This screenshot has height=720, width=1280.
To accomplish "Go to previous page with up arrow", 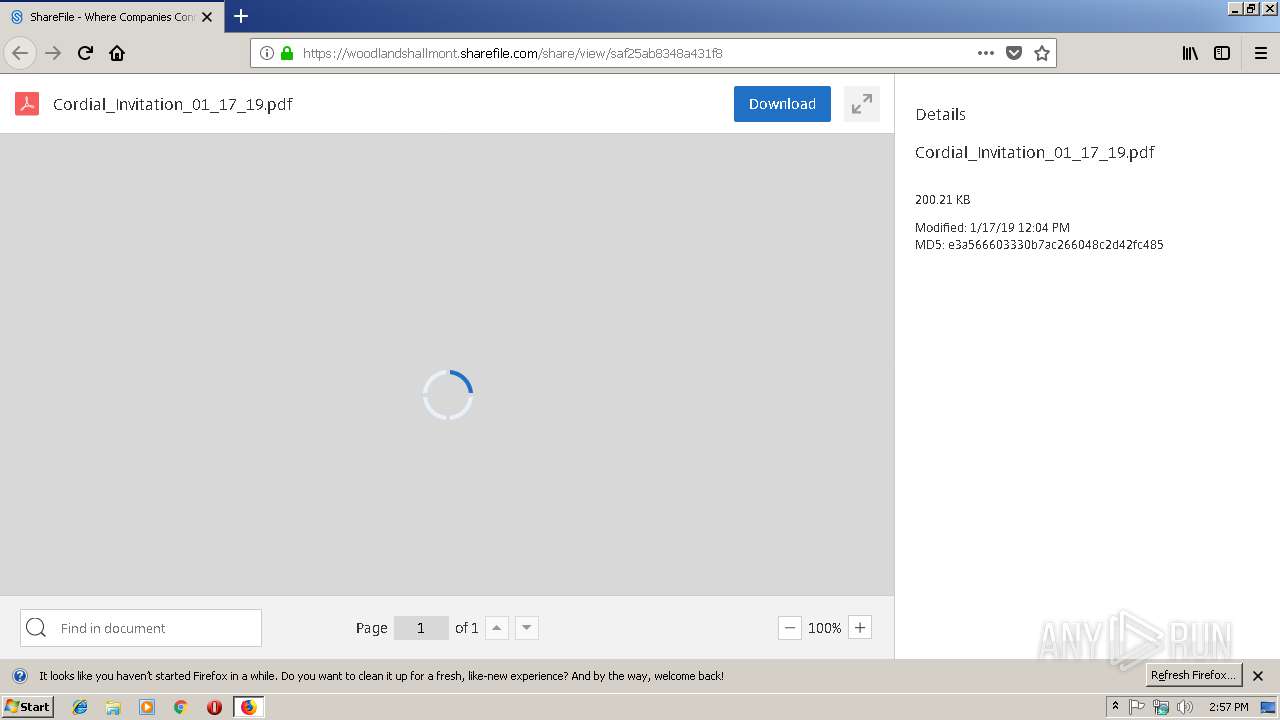I will point(497,628).
